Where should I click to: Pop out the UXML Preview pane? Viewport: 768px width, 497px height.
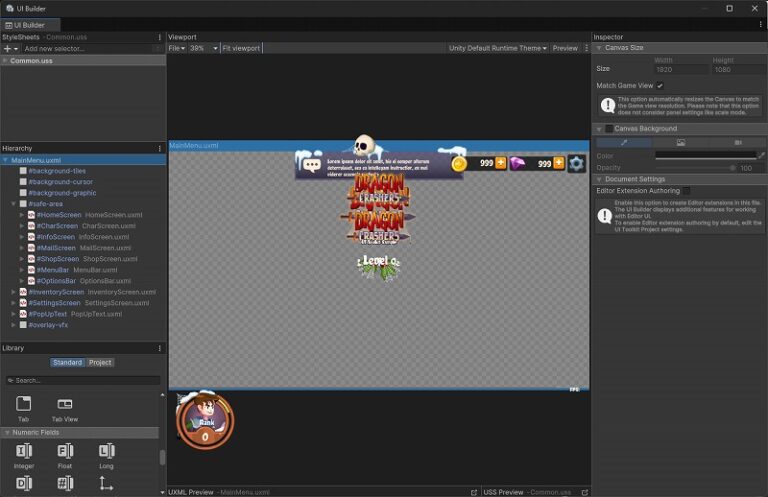[x=474, y=492]
